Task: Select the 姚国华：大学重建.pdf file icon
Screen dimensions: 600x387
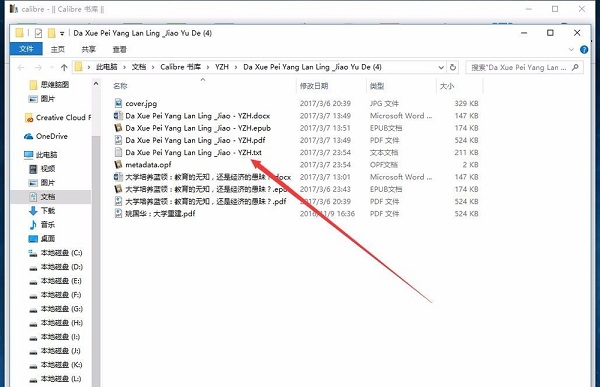Action: (119, 214)
